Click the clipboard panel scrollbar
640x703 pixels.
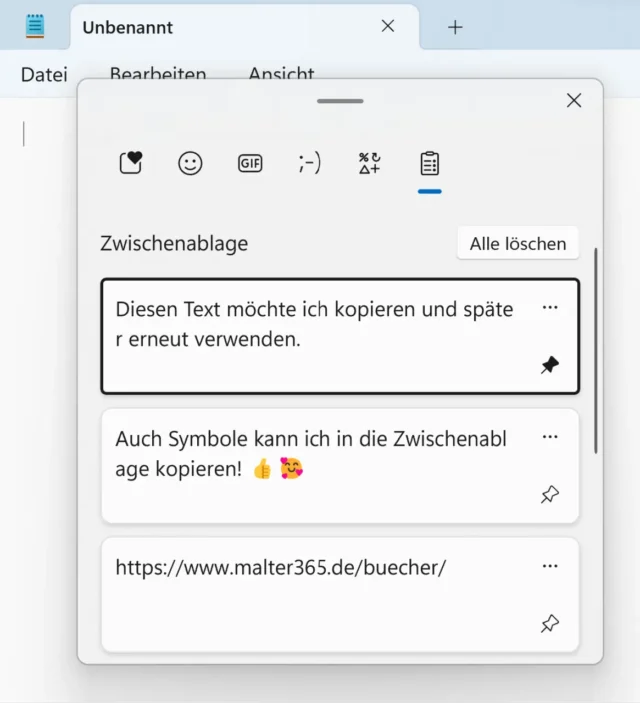pyautogui.click(x=597, y=350)
